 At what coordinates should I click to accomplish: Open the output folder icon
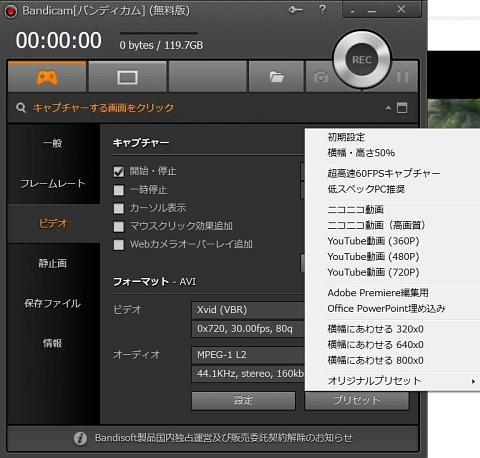click(x=276, y=77)
